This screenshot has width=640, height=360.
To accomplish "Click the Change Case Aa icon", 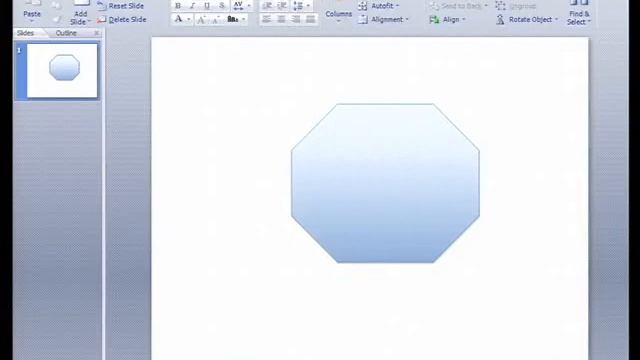I will 232,19.
